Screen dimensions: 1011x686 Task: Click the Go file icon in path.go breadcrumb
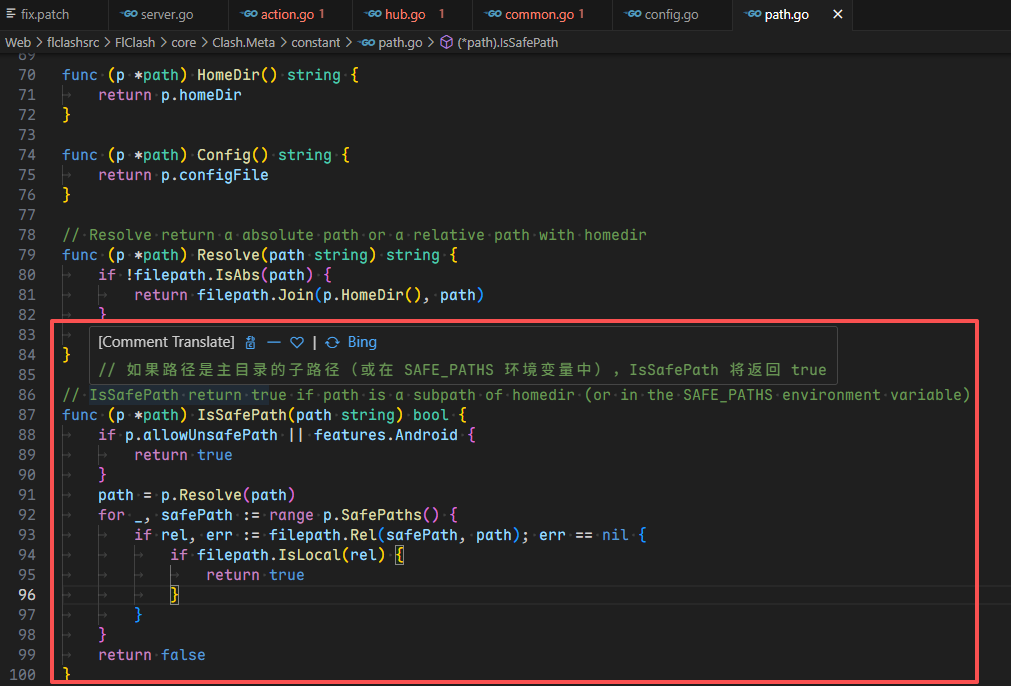click(x=366, y=42)
